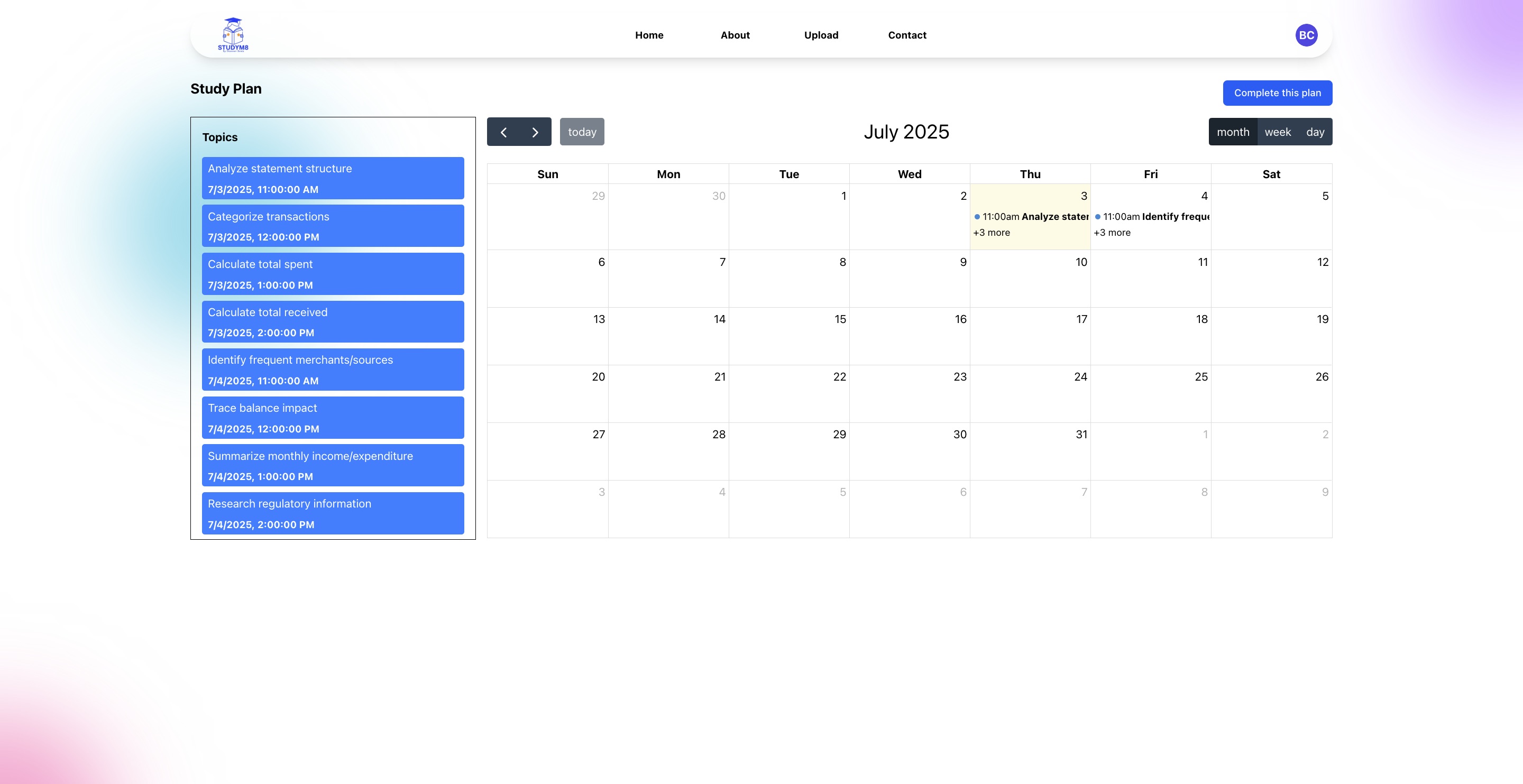Open the BC user avatar menu

pyautogui.click(x=1306, y=35)
